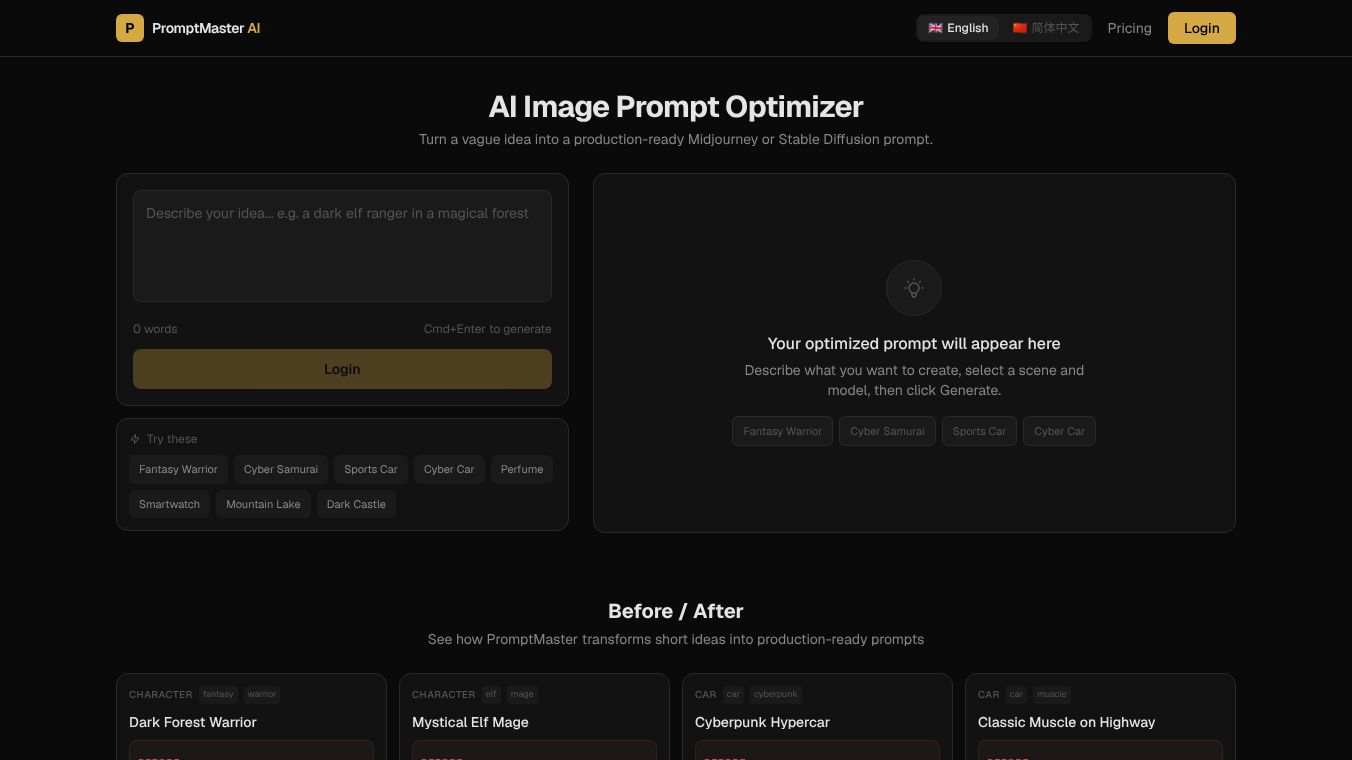Click Fantasy Warrior chip in output panel

(x=782, y=431)
